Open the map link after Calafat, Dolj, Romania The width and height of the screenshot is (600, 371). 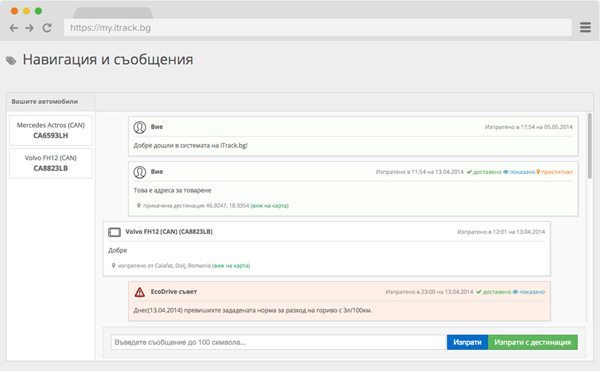[231, 266]
